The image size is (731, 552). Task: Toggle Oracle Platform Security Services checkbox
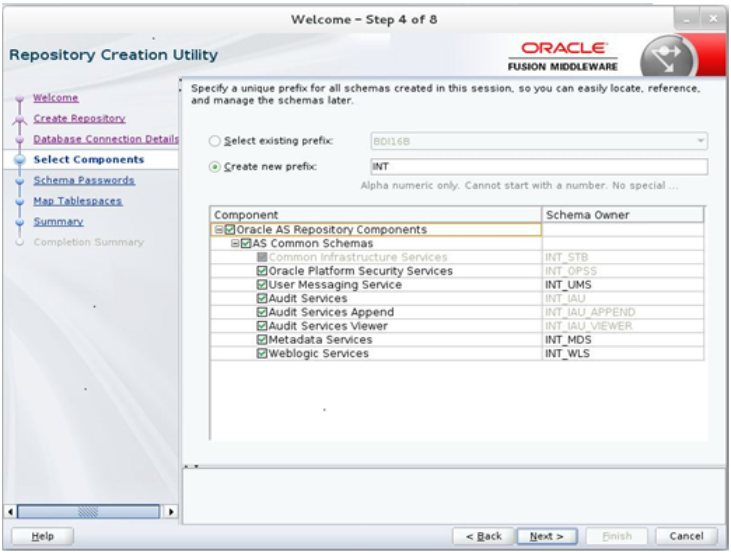point(262,271)
